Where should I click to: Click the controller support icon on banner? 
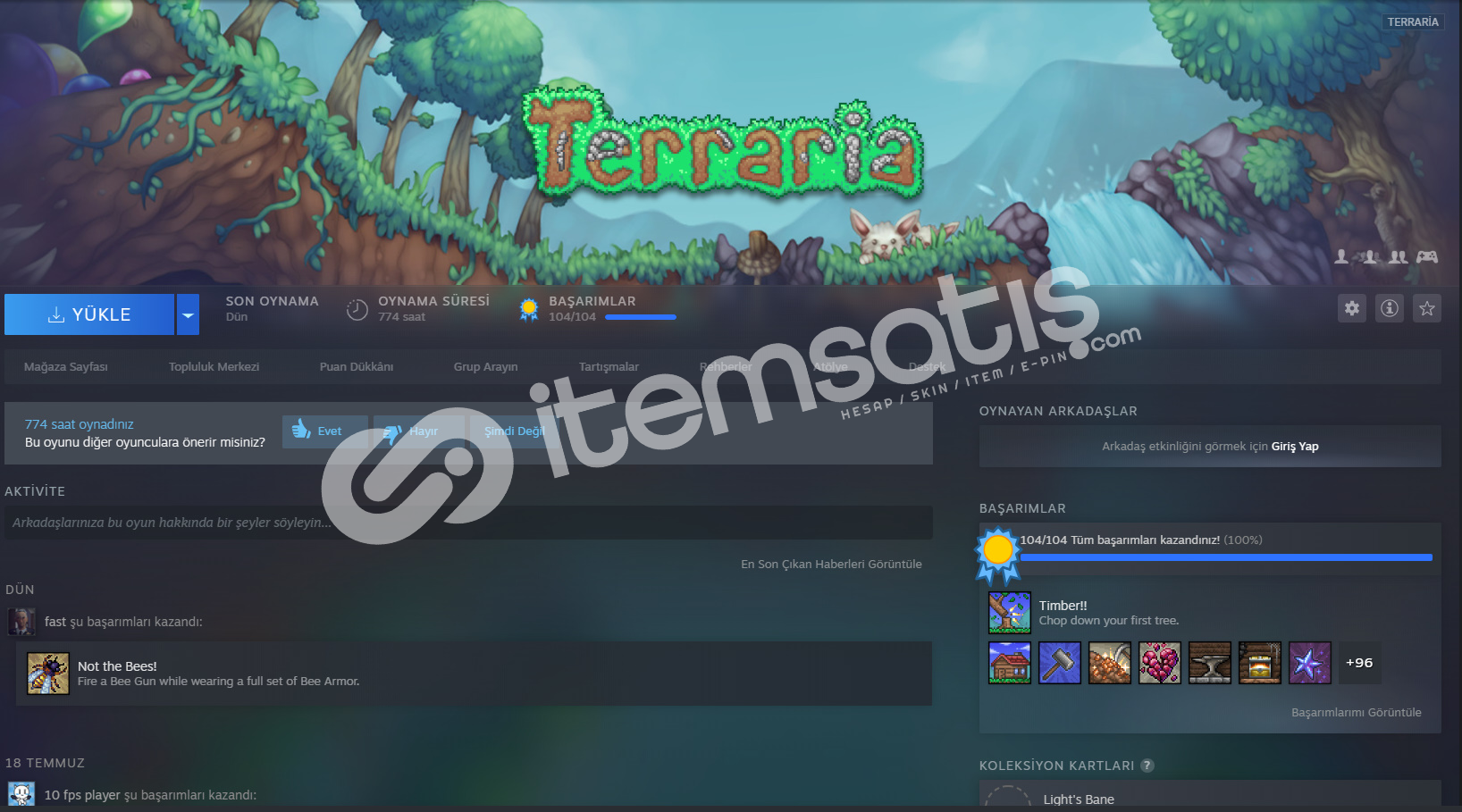point(1427,256)
